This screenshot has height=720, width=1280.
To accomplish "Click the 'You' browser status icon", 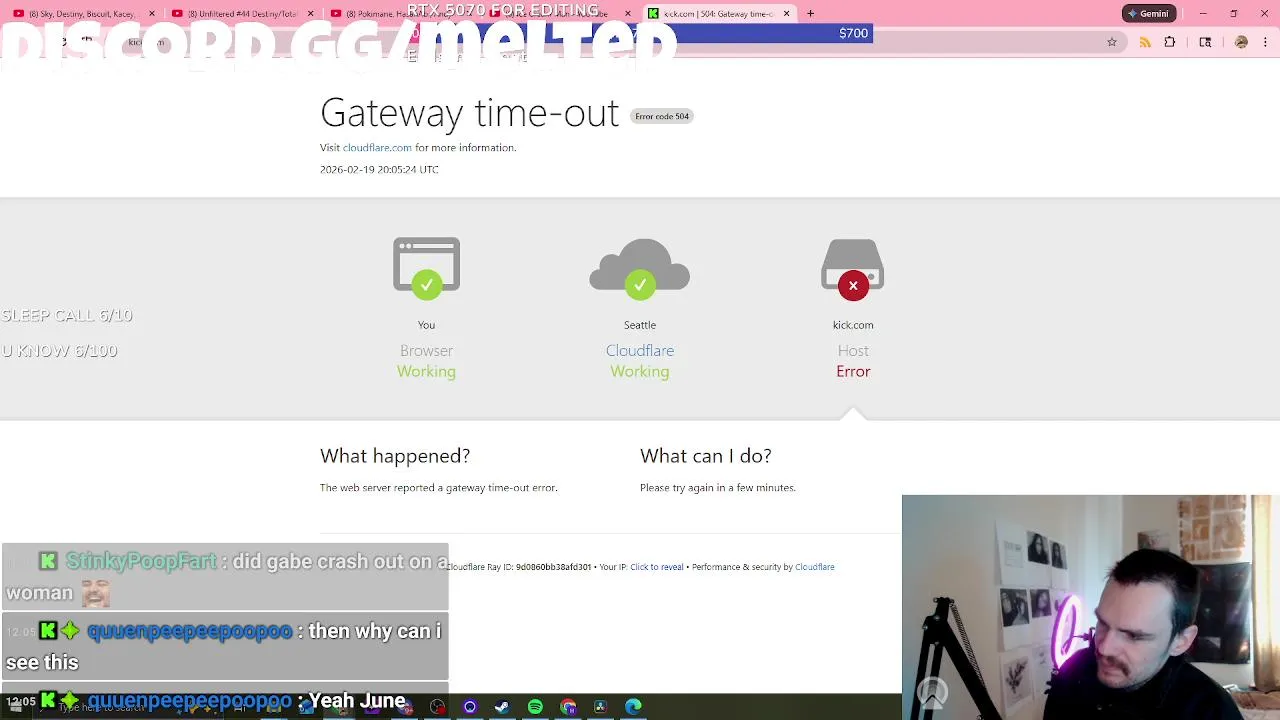I will (x=426, y=269).
